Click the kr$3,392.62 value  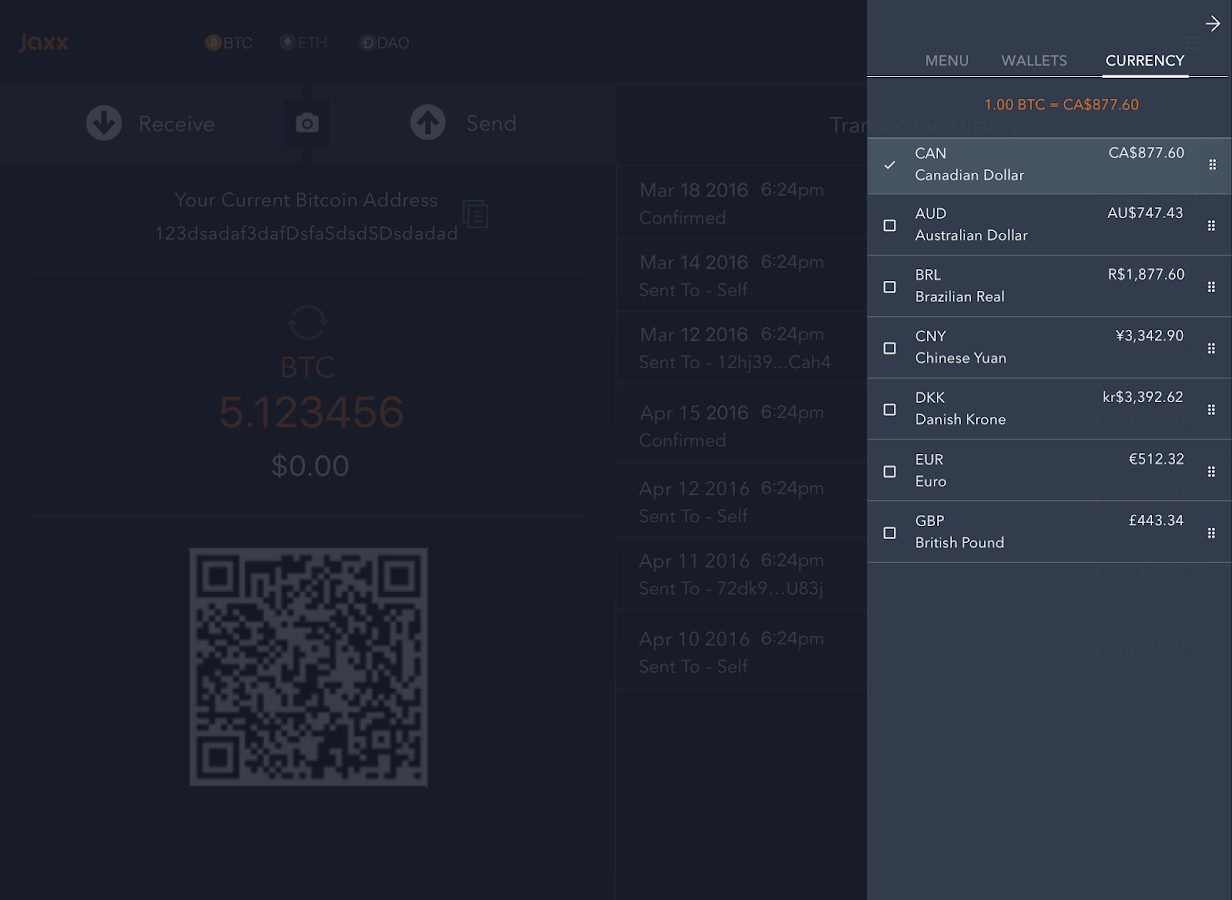[1143, 397]
